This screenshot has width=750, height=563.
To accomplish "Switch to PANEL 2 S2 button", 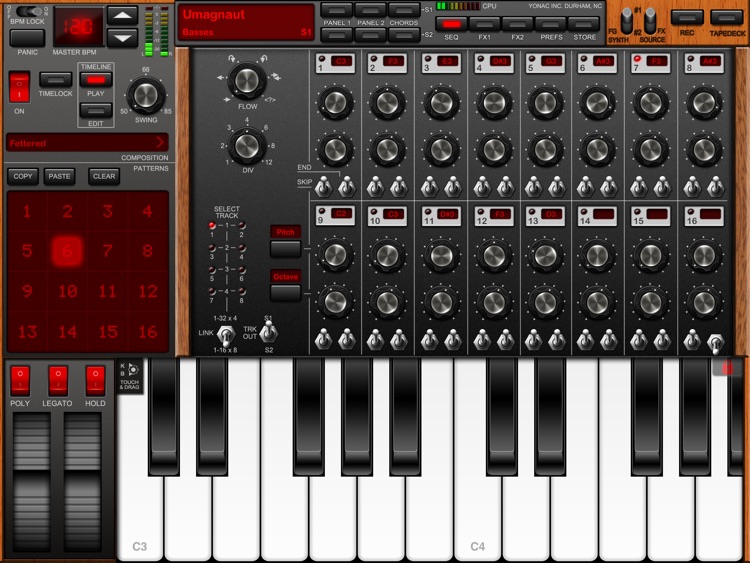I will click(370, 34).
